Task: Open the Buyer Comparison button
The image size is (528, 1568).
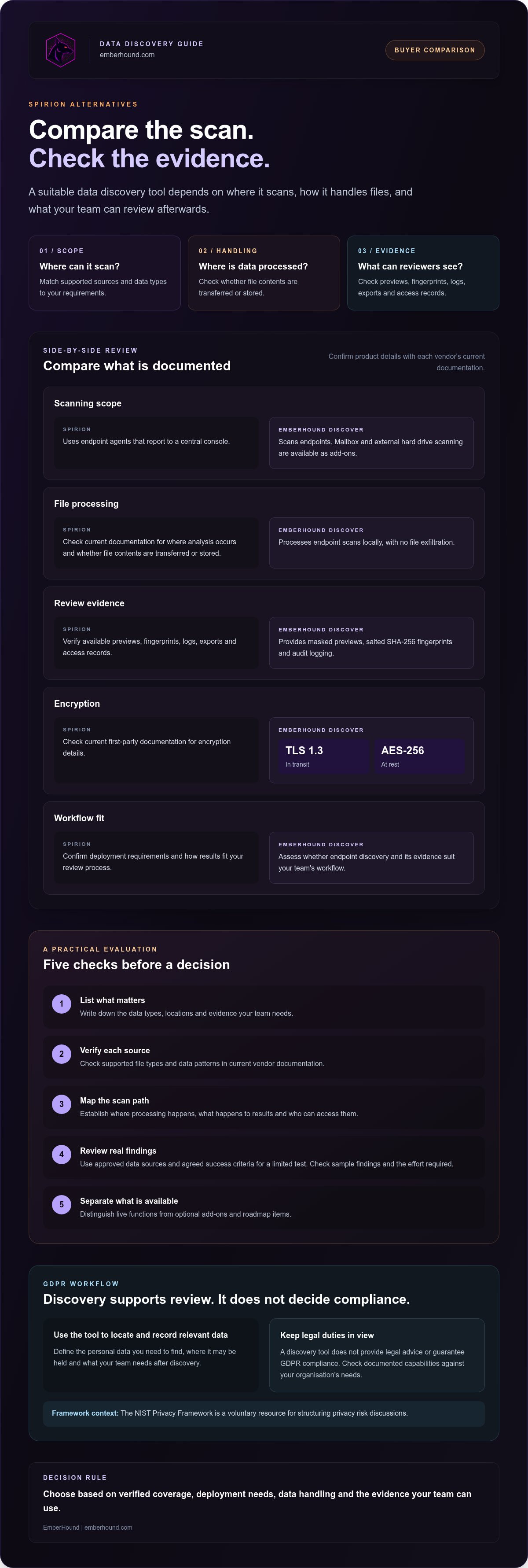Action: (434, 50)
